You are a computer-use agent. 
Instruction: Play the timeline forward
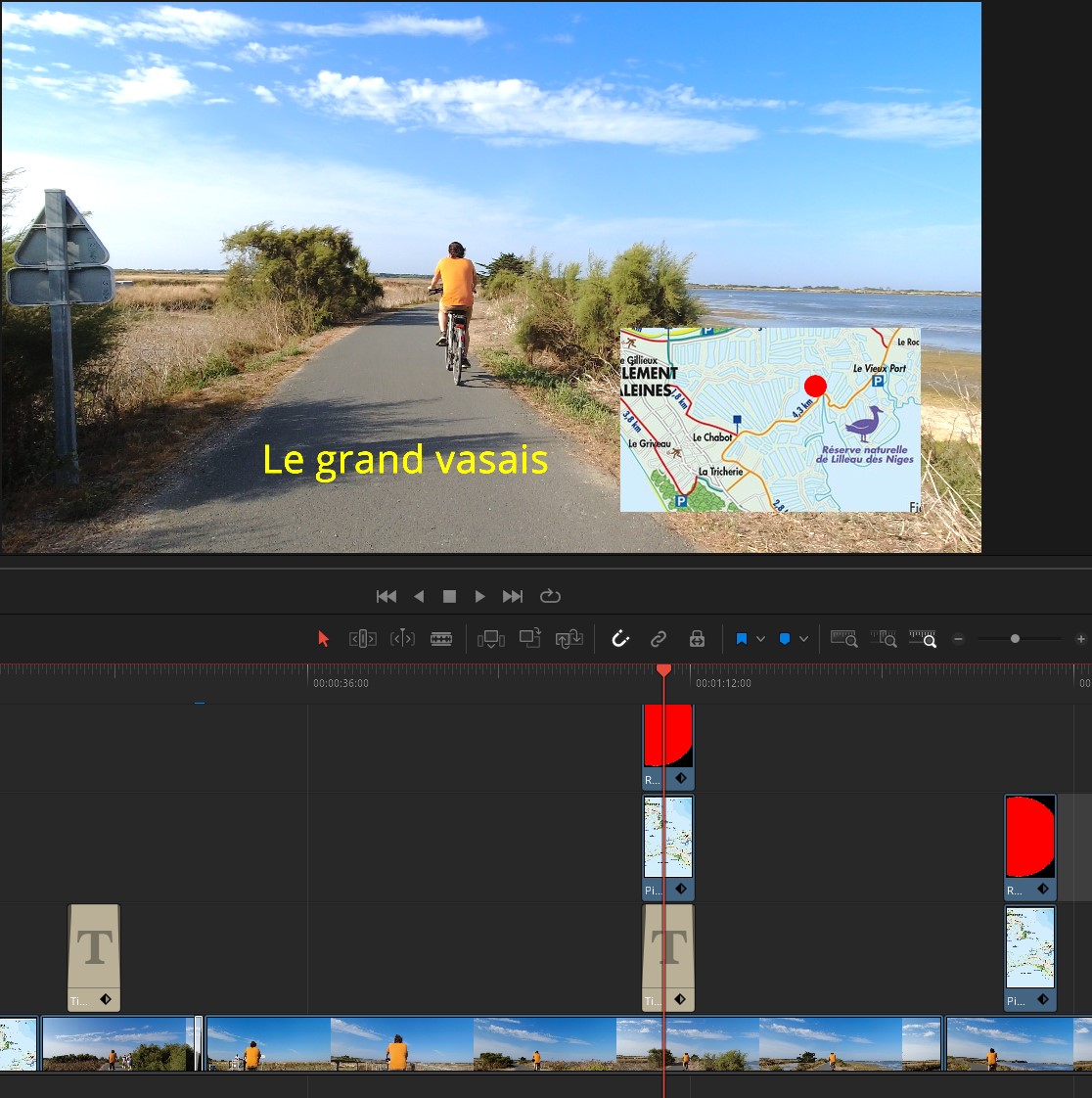pyautogui.click(x=480, y=596)
